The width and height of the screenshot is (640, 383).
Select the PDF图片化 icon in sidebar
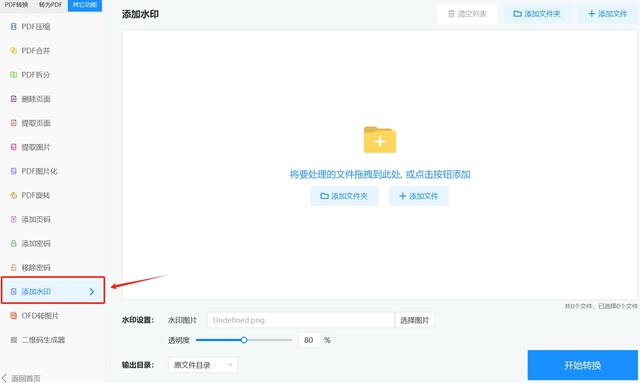point(13,171)
